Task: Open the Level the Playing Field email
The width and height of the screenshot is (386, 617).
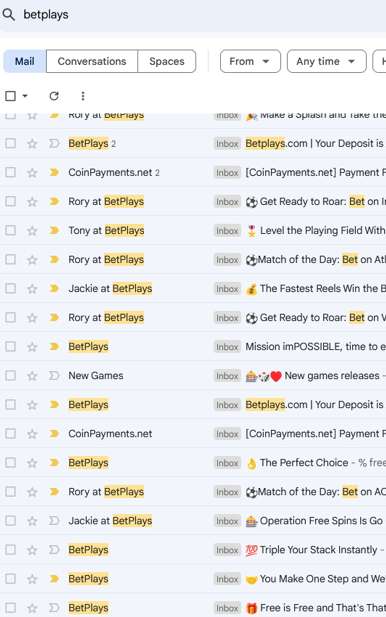Action: (322, 231)
